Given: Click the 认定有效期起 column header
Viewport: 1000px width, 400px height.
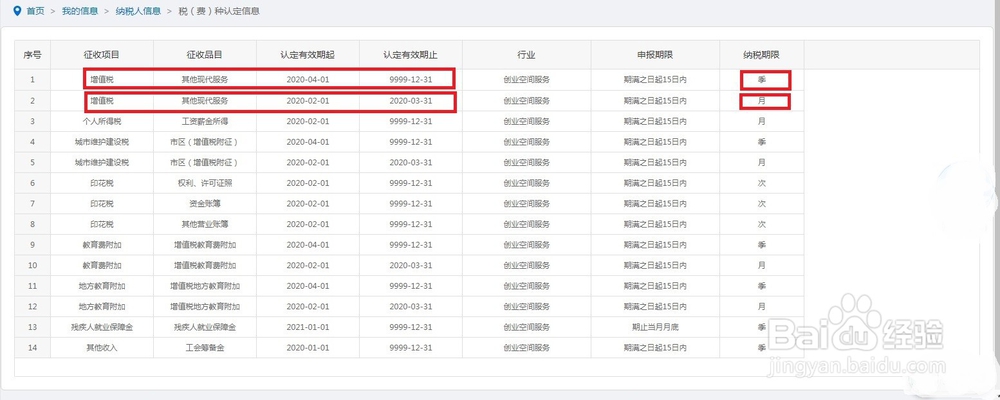Looking at the screenshot, I should pos(307,55).
